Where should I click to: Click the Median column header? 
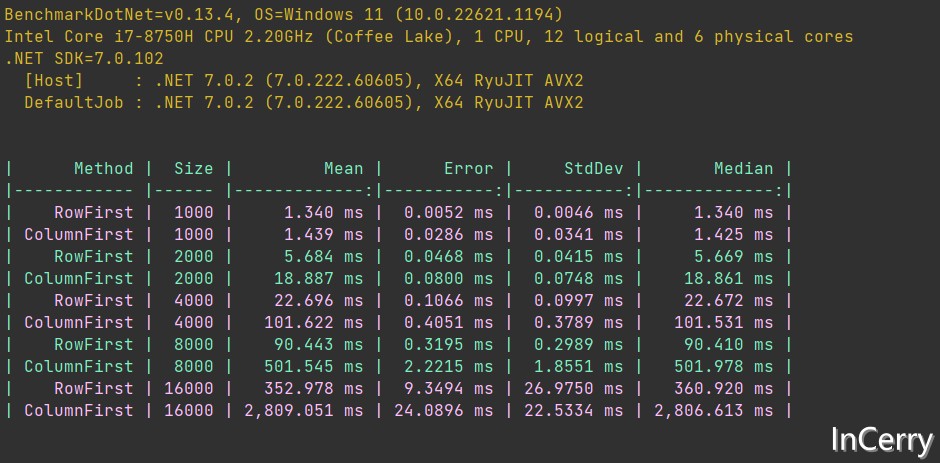click(x=743, y=169)
